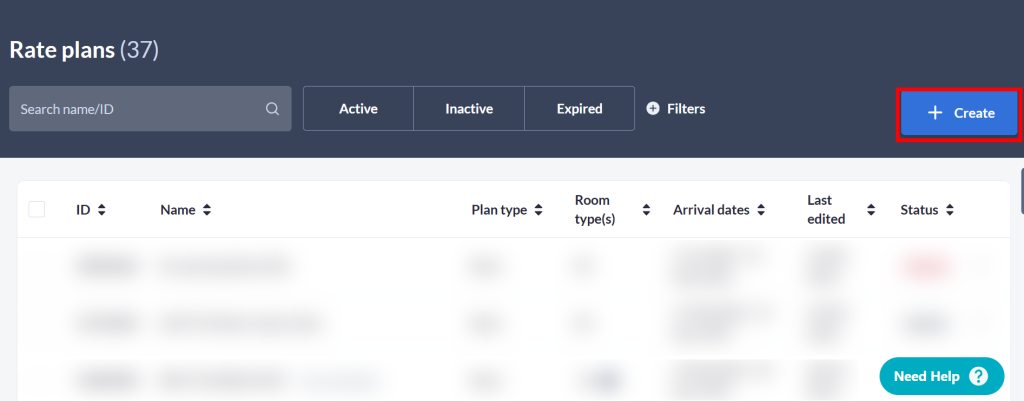Show Inactive rate plans
This screenshot has height=401, width=1024.
click(469, 108)
